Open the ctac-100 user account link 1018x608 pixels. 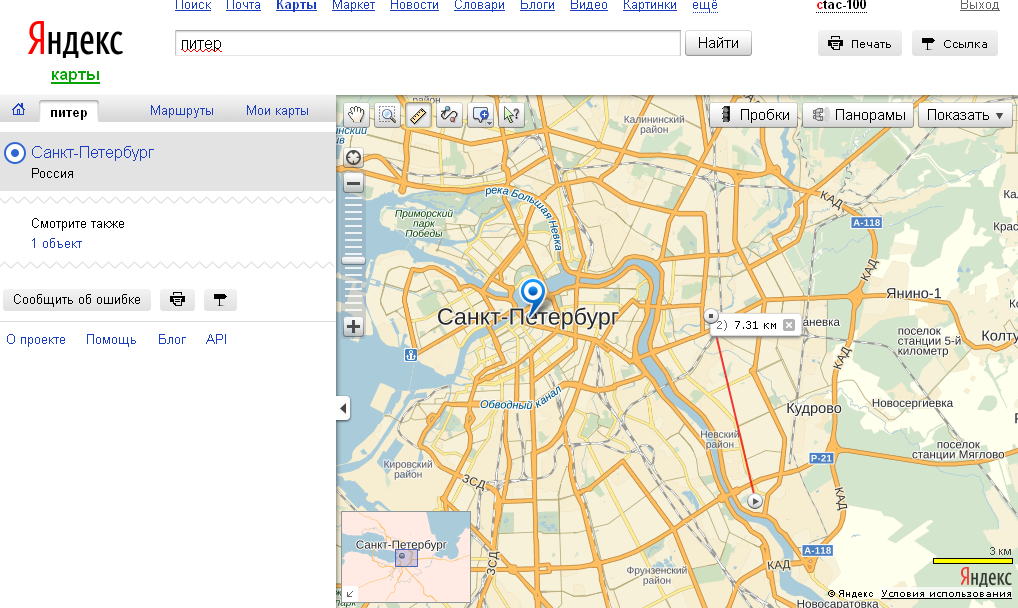[841, 5]
